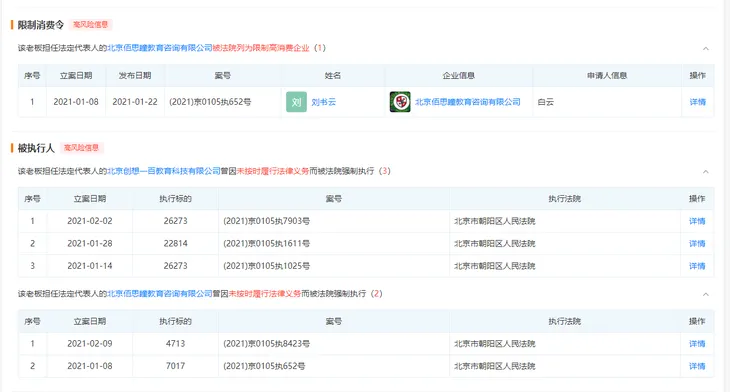Screen dimensions: 730x392
Task: Select 发布日期 cell 2021-01-22
Action: point(135,102)
